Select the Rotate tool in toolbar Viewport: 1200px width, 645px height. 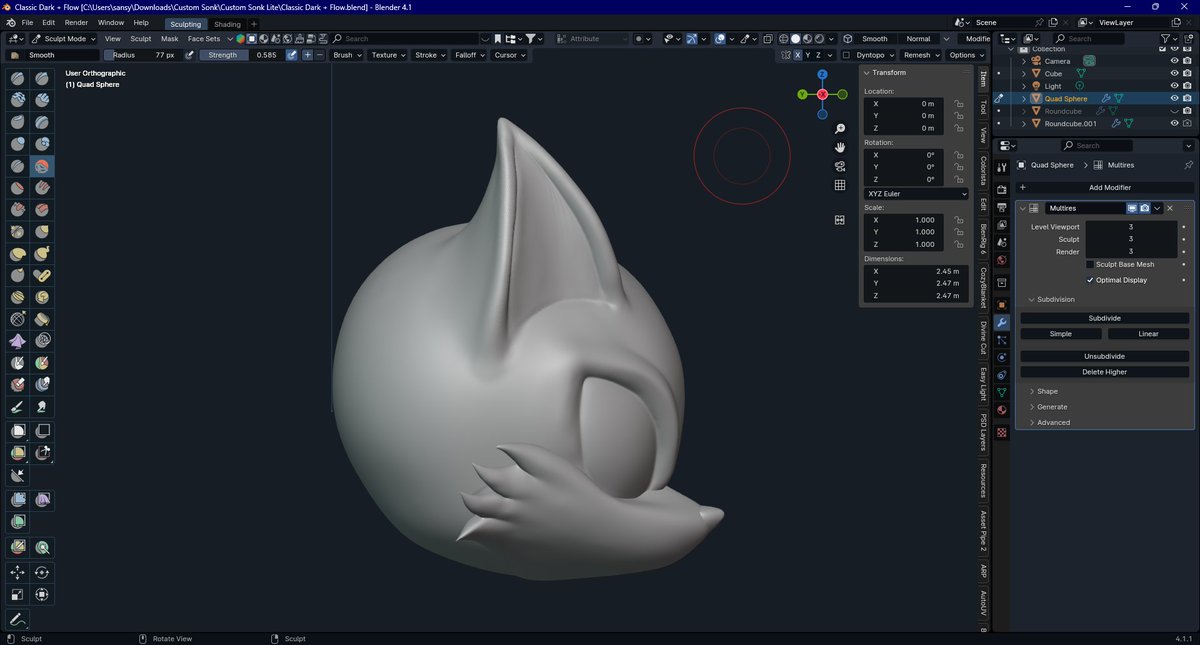coord(42,573)
